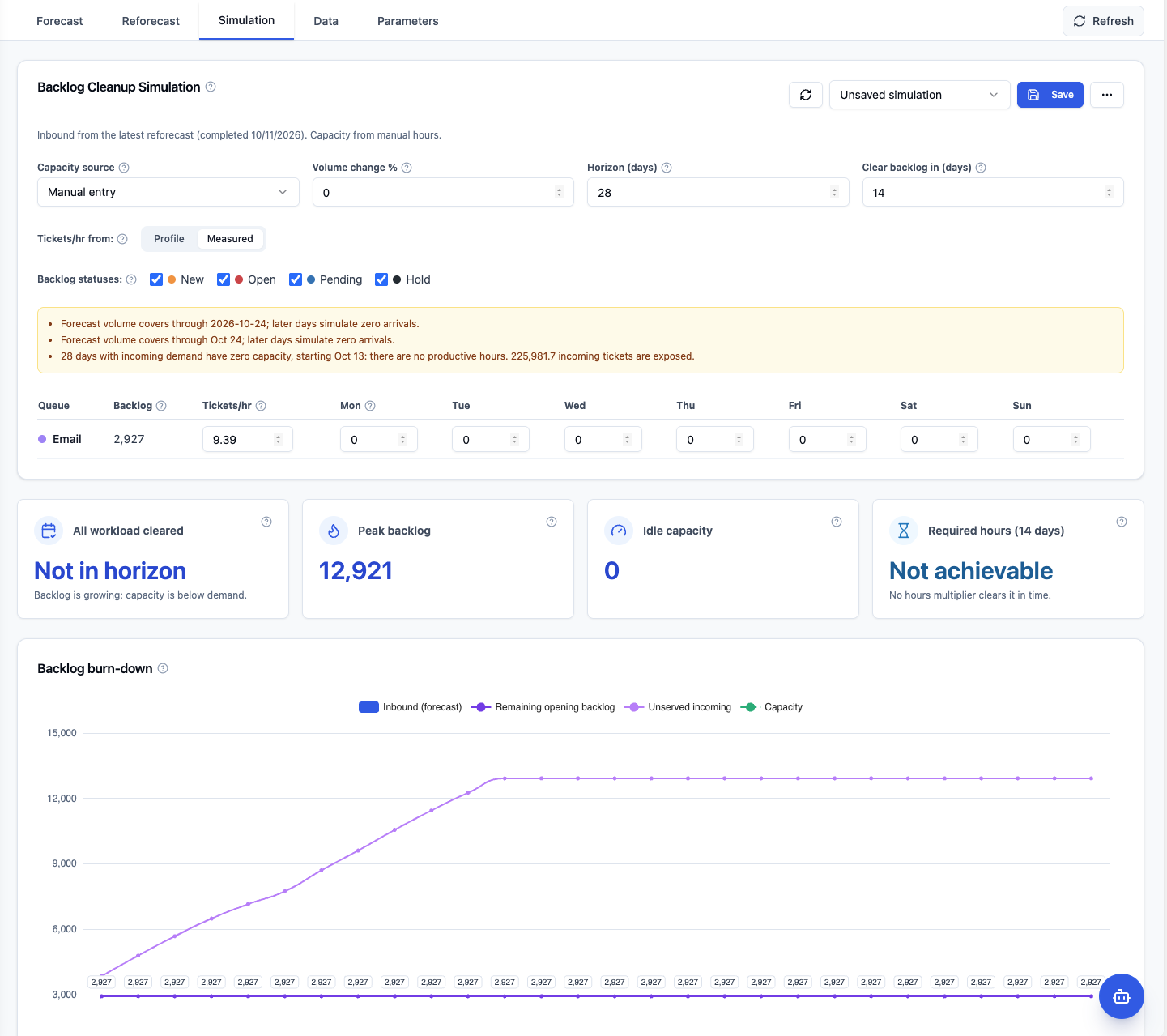Image resolution: width=1167 pixels, height=1036 pixels.
Task: Save the current simulation
Action: 1050,95
